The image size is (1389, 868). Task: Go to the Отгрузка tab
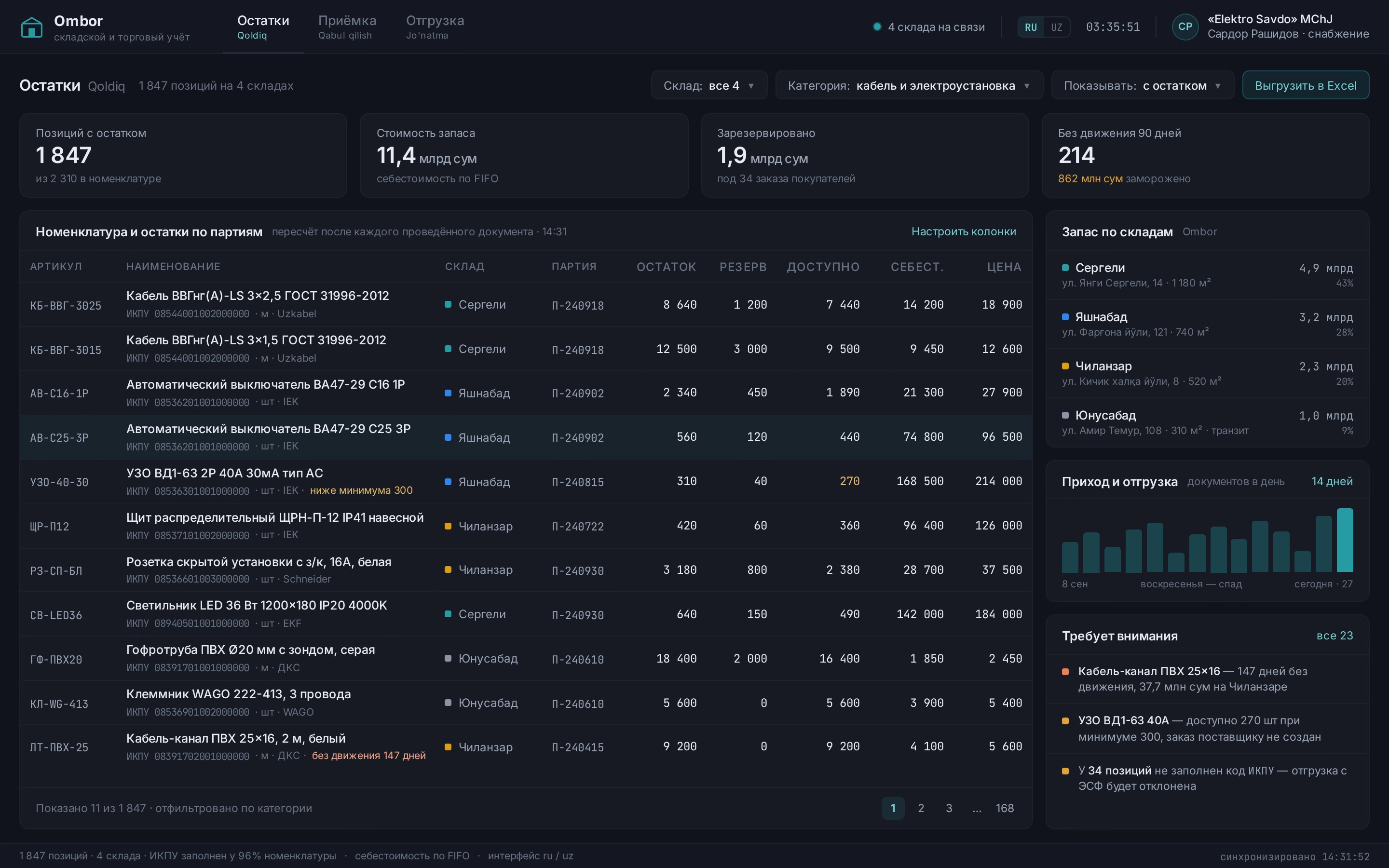pos(435,27)
